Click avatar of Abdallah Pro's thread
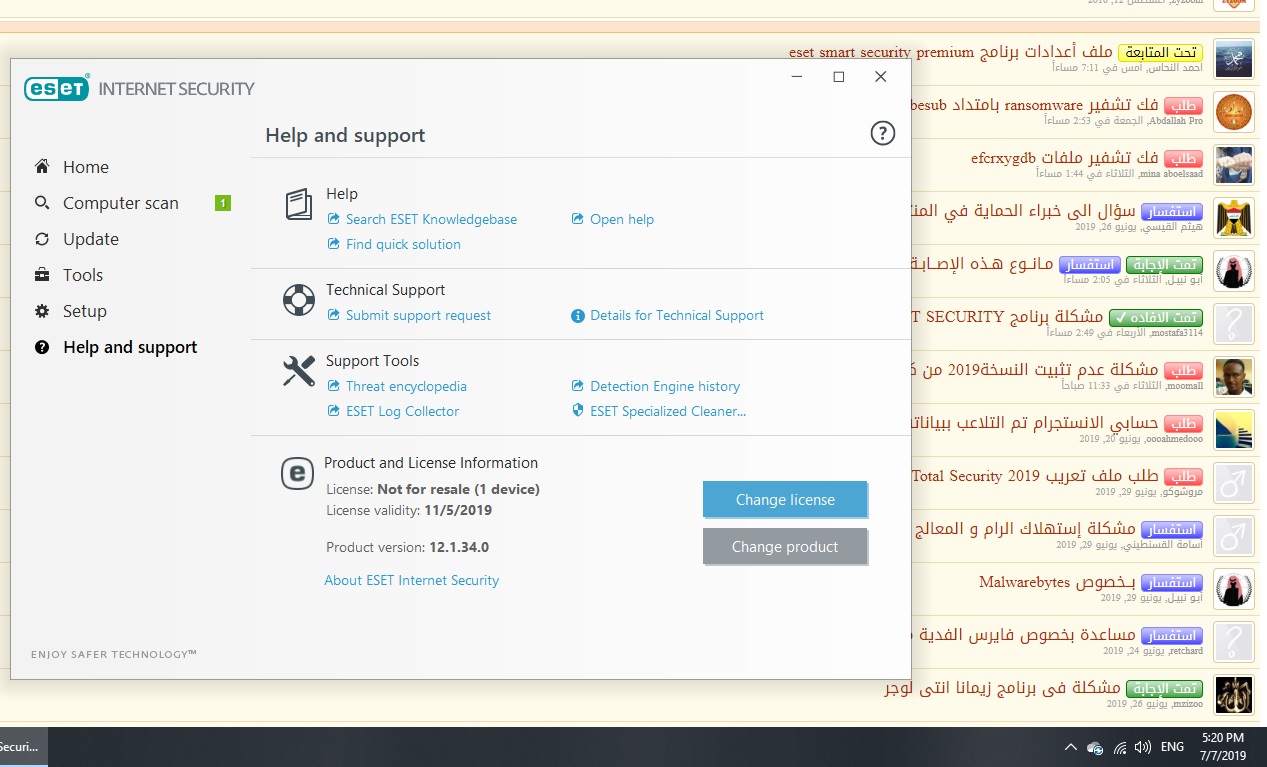1267x767 pixels. click(1234, 111)
